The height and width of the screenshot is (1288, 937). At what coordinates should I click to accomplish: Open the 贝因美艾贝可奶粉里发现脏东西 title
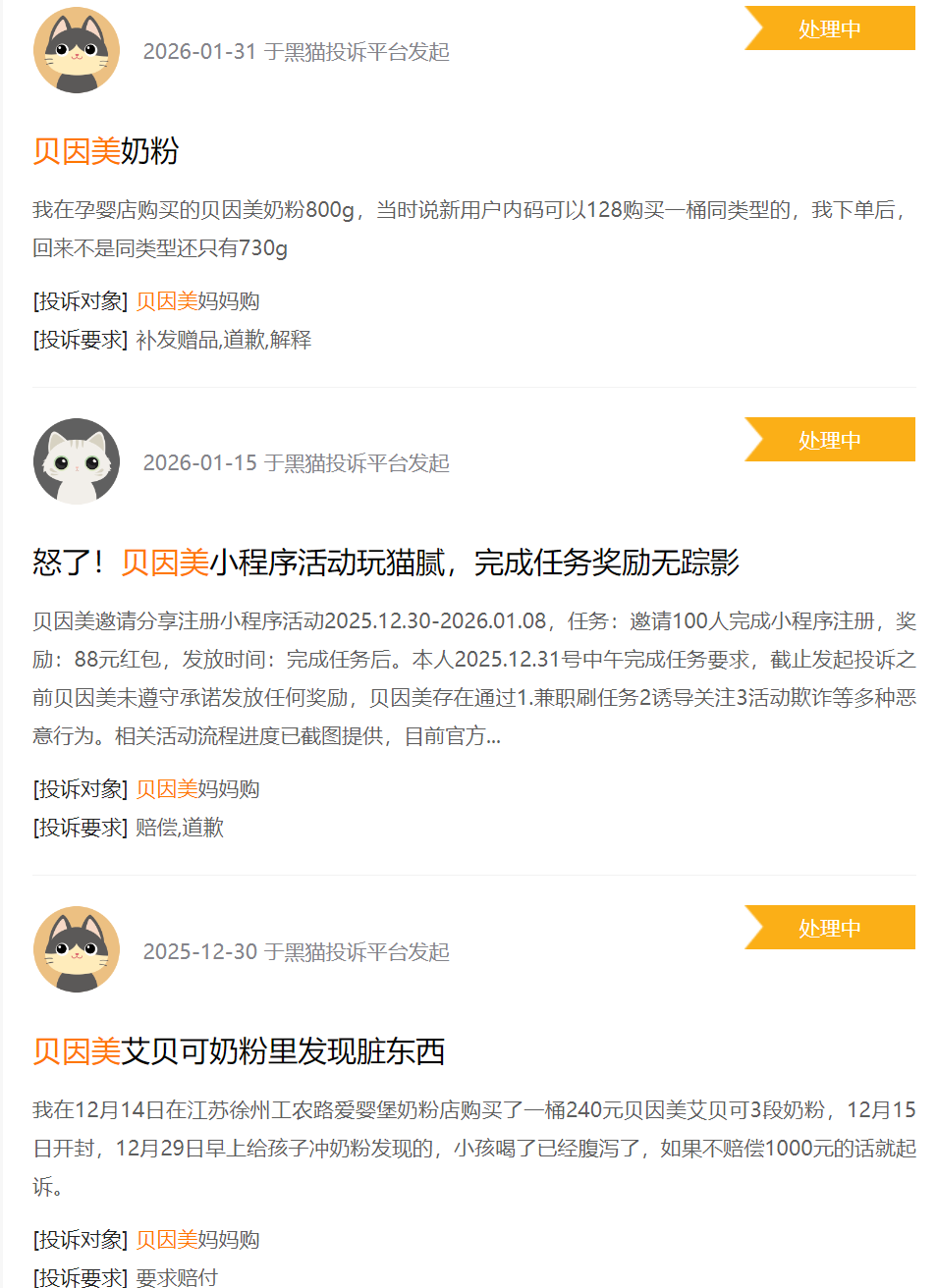point(239,1051)
